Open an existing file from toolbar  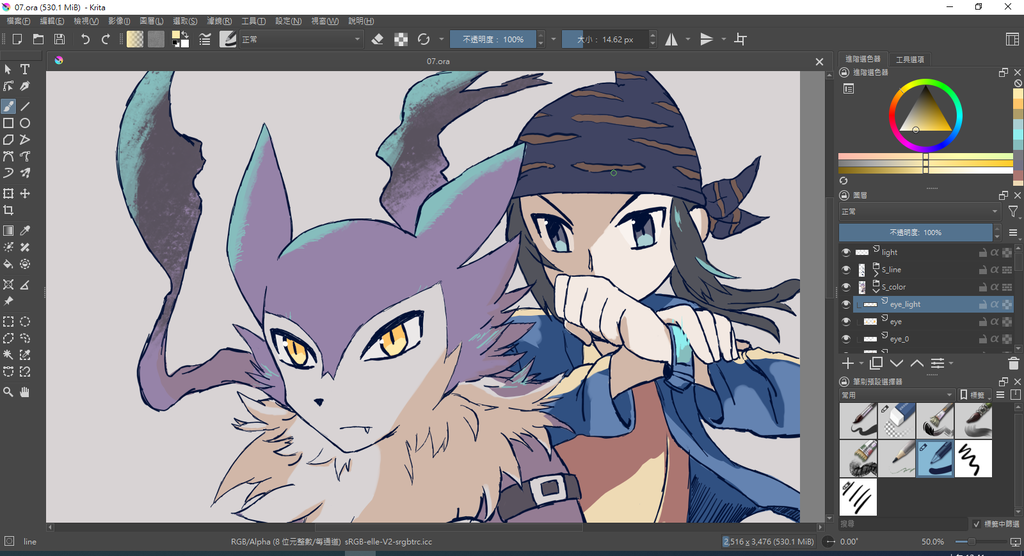39,39
